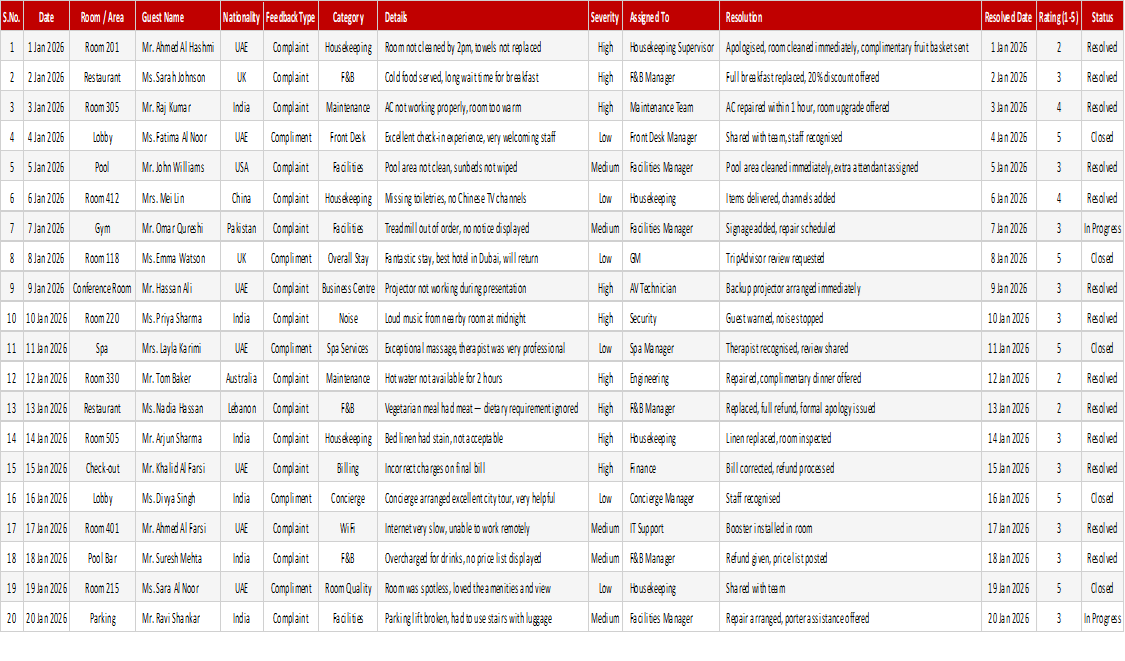Select cell 'Ms. Priya Sharma'
This screenshot has height=661, width=1125.
(x=178, y=319)
